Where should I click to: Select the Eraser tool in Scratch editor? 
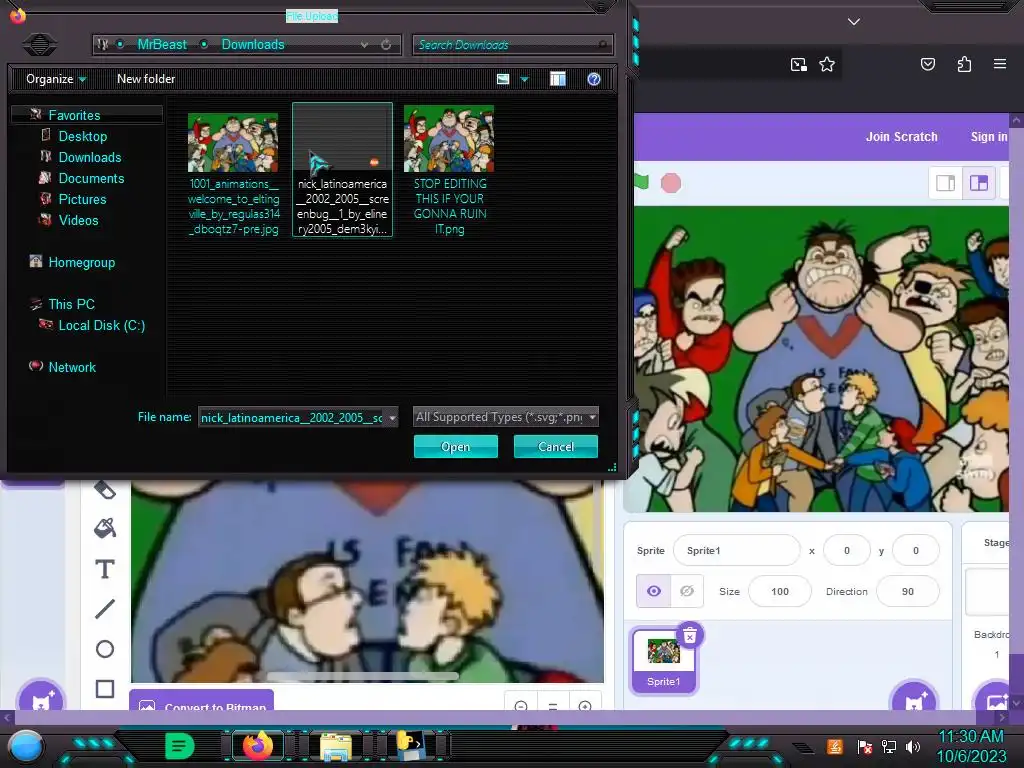(x=104, y=490)
